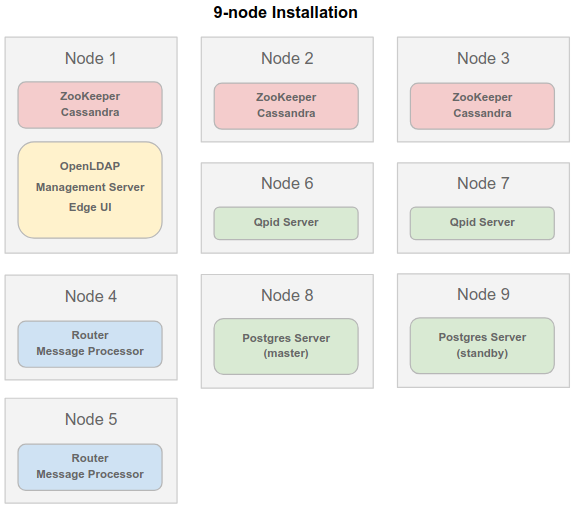Click the Qpid Server box in Node 7
This screenshot has height=509, width=574.
[482, 223]
